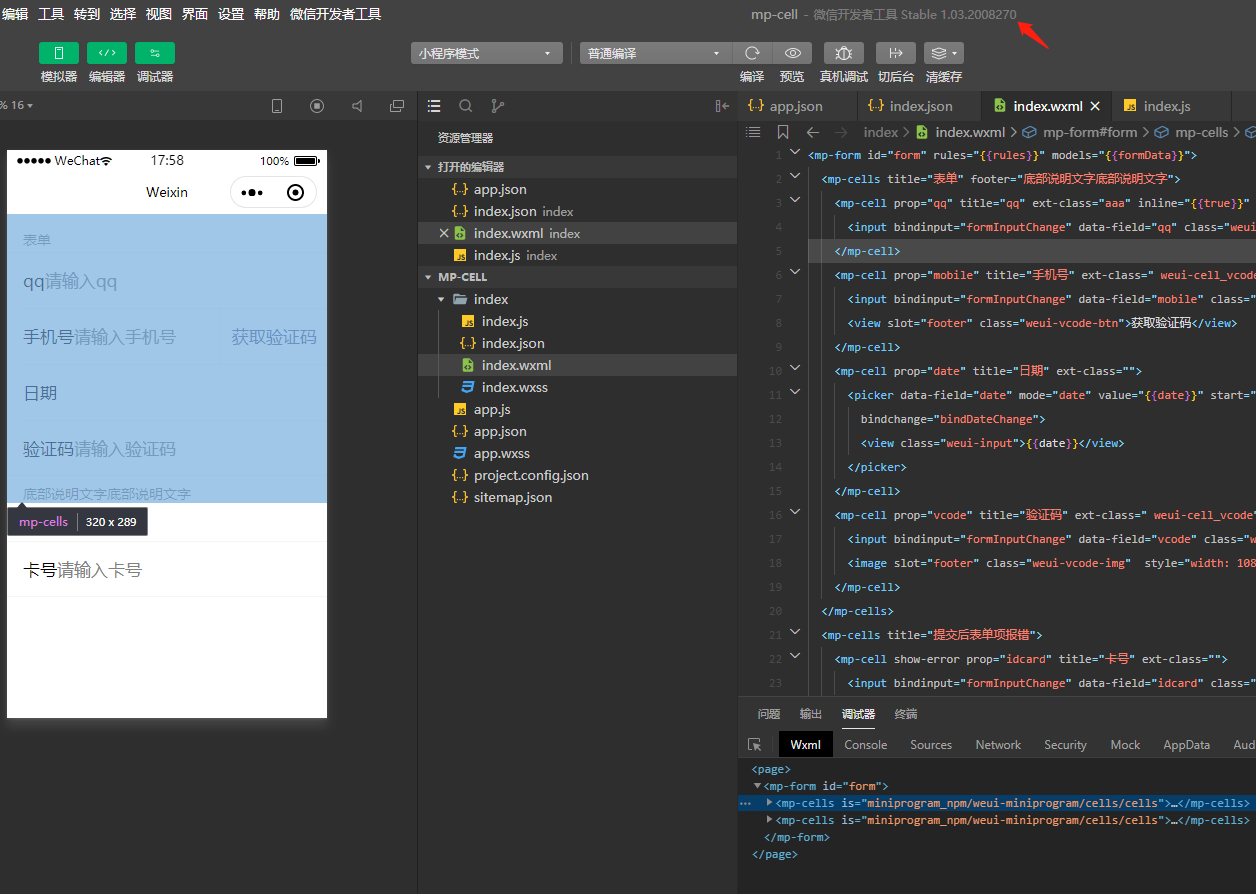The height and width of the screenshot is (894, 1256).
Task: Open the 普通编译 compile mode dropdown
Action: pos(656,53)
